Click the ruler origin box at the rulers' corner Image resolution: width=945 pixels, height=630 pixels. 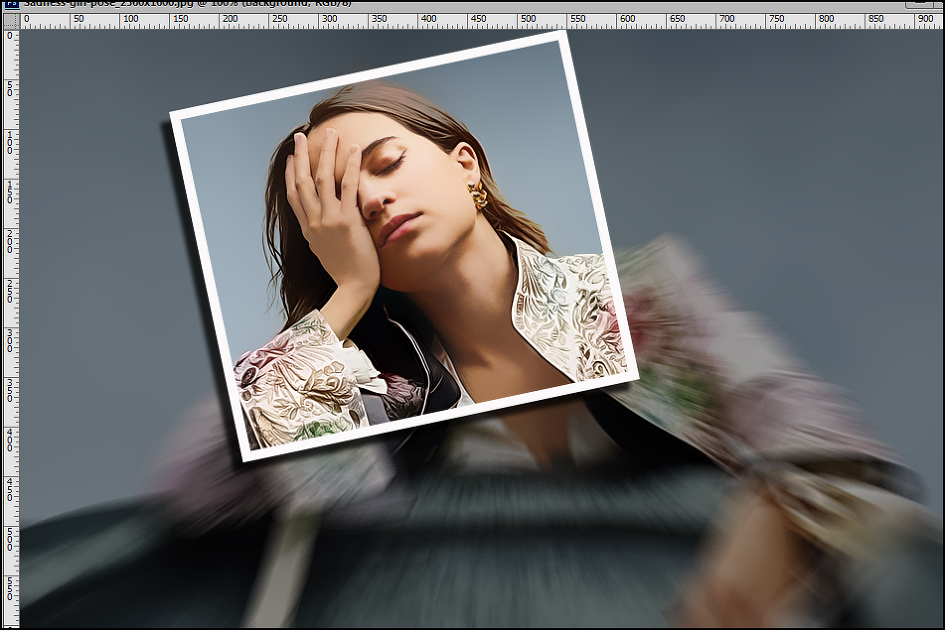pyautogui.click(x=11, y=21)
